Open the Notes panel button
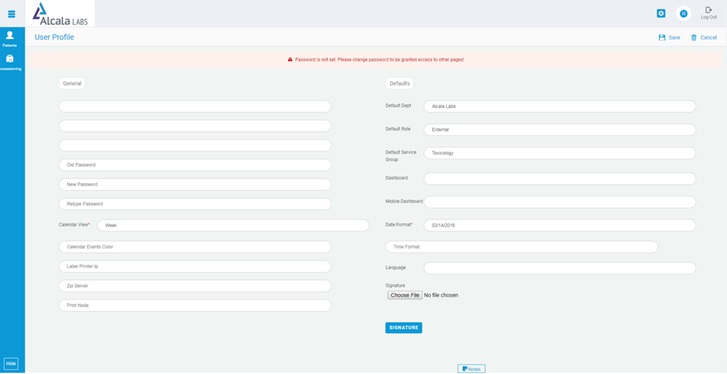This screenshot has width=727, height=374. coord(472,369)
